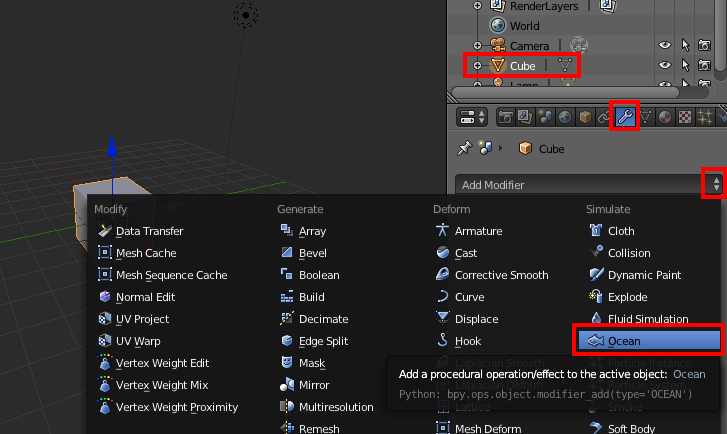Choose the Data Transfer modifier

coord(149,230)
